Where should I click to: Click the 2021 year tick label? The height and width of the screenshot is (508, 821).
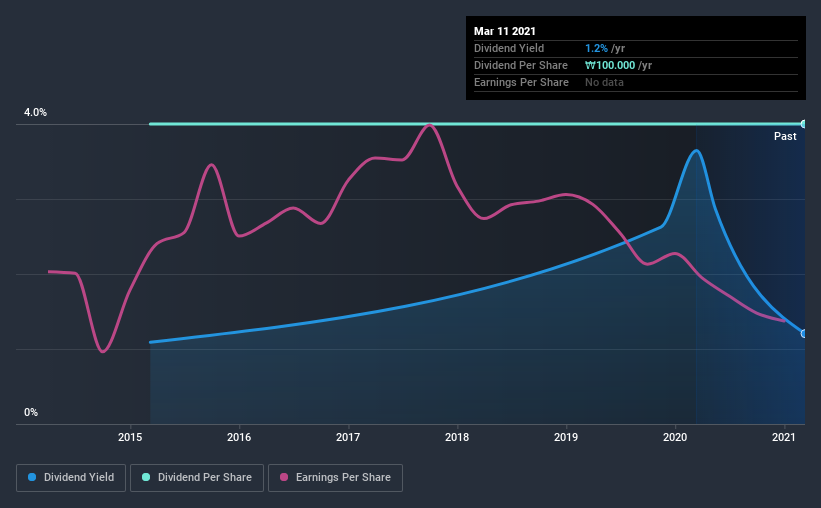point(784,437)
